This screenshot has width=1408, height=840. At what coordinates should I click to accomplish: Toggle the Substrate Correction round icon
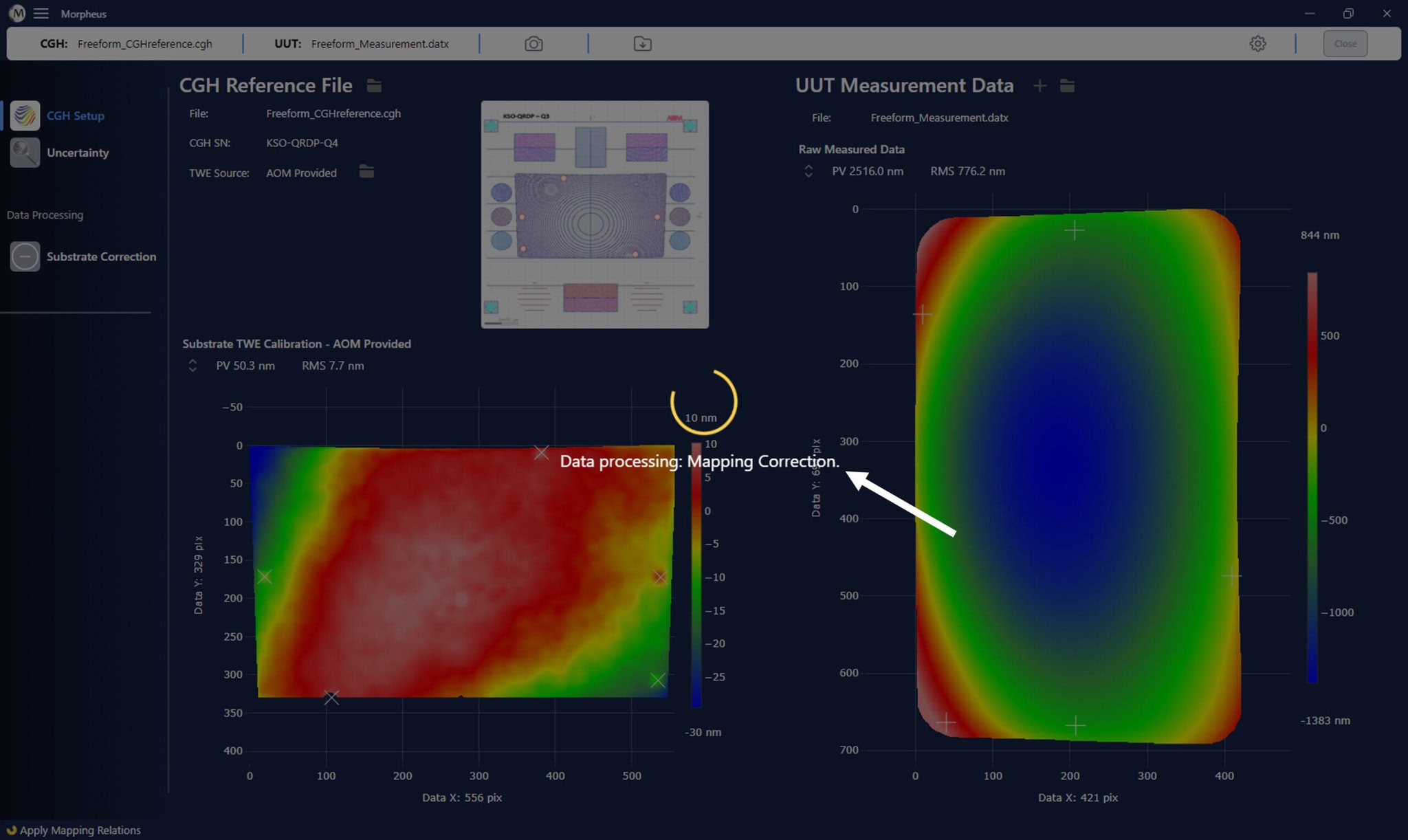click(x=25, y=256)
